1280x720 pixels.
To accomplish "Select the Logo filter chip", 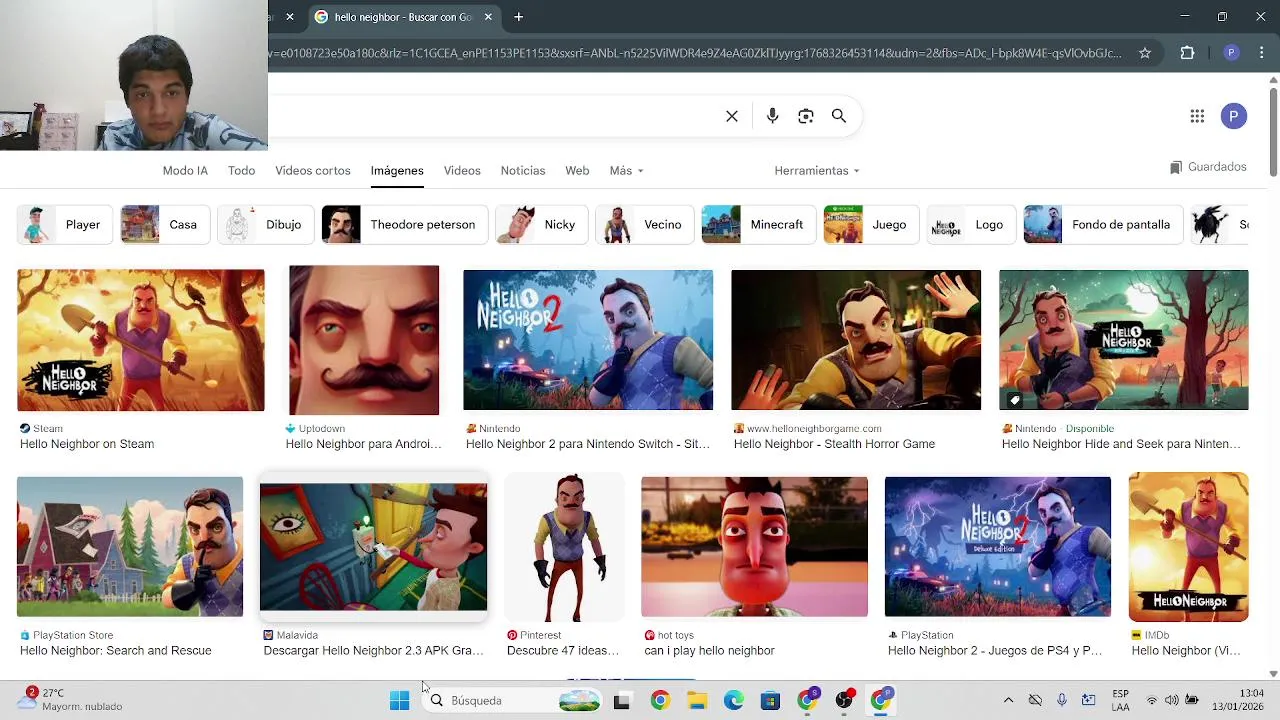I will [x=971, y=225].
